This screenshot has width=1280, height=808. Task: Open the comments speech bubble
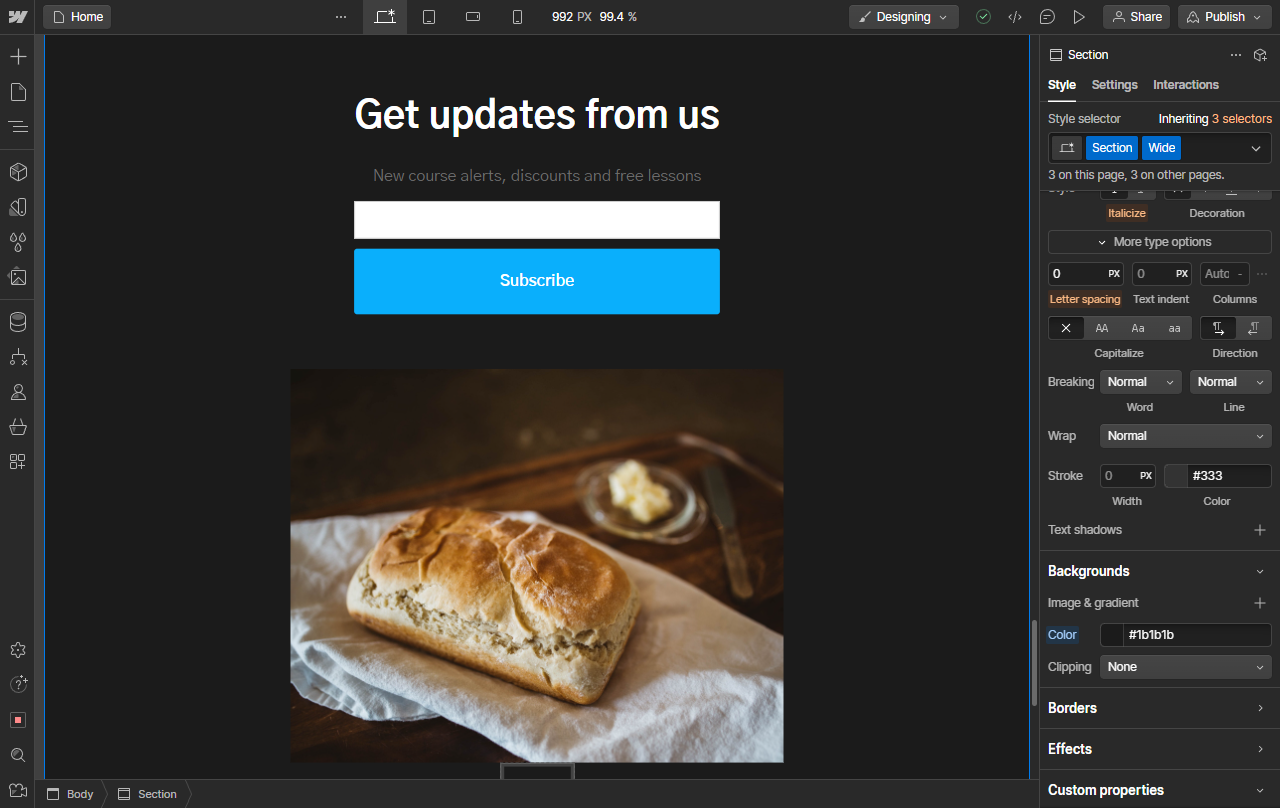1047,17
